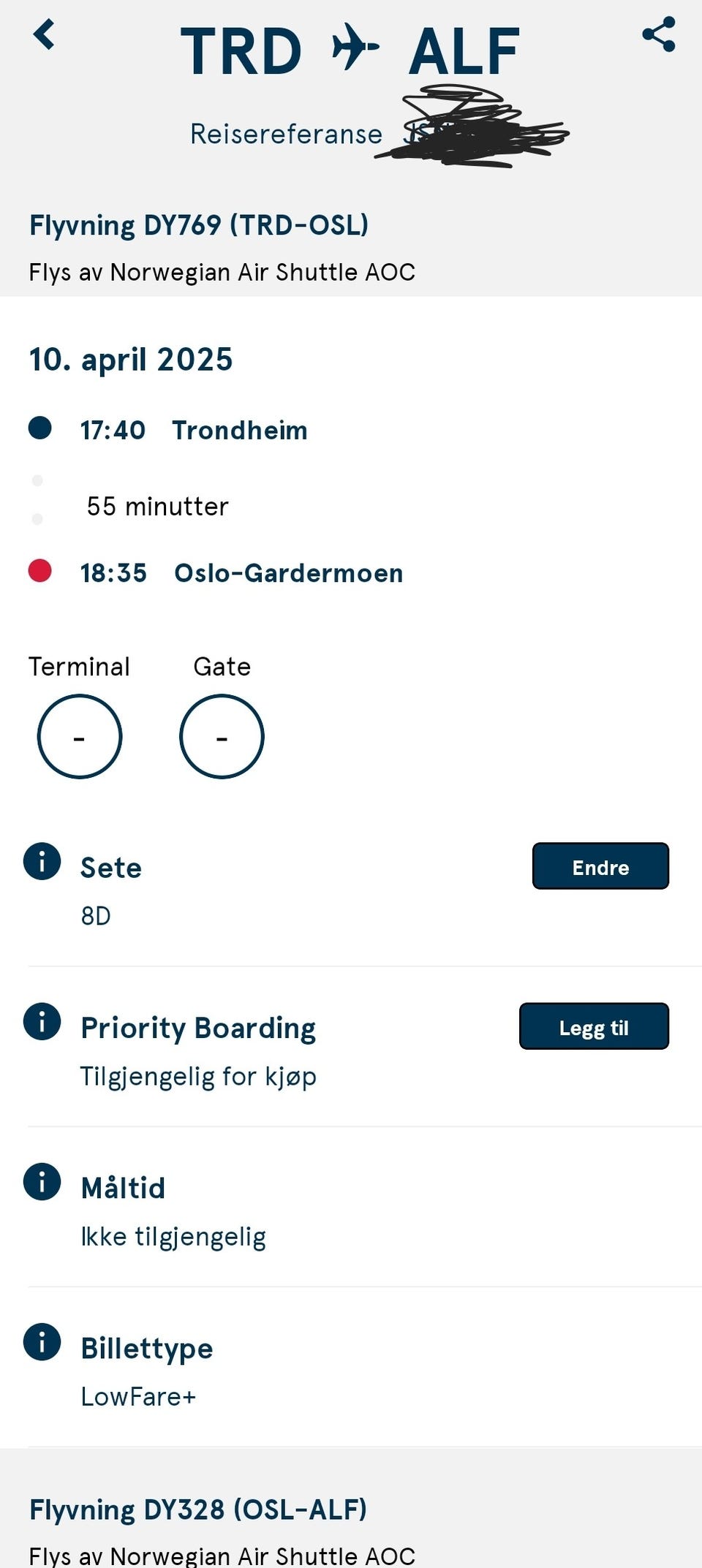Tap the 17:40 Trondheim departure row
This screenshot has height=1568, width=702.
pyautogui.click(x=194, y=430)
